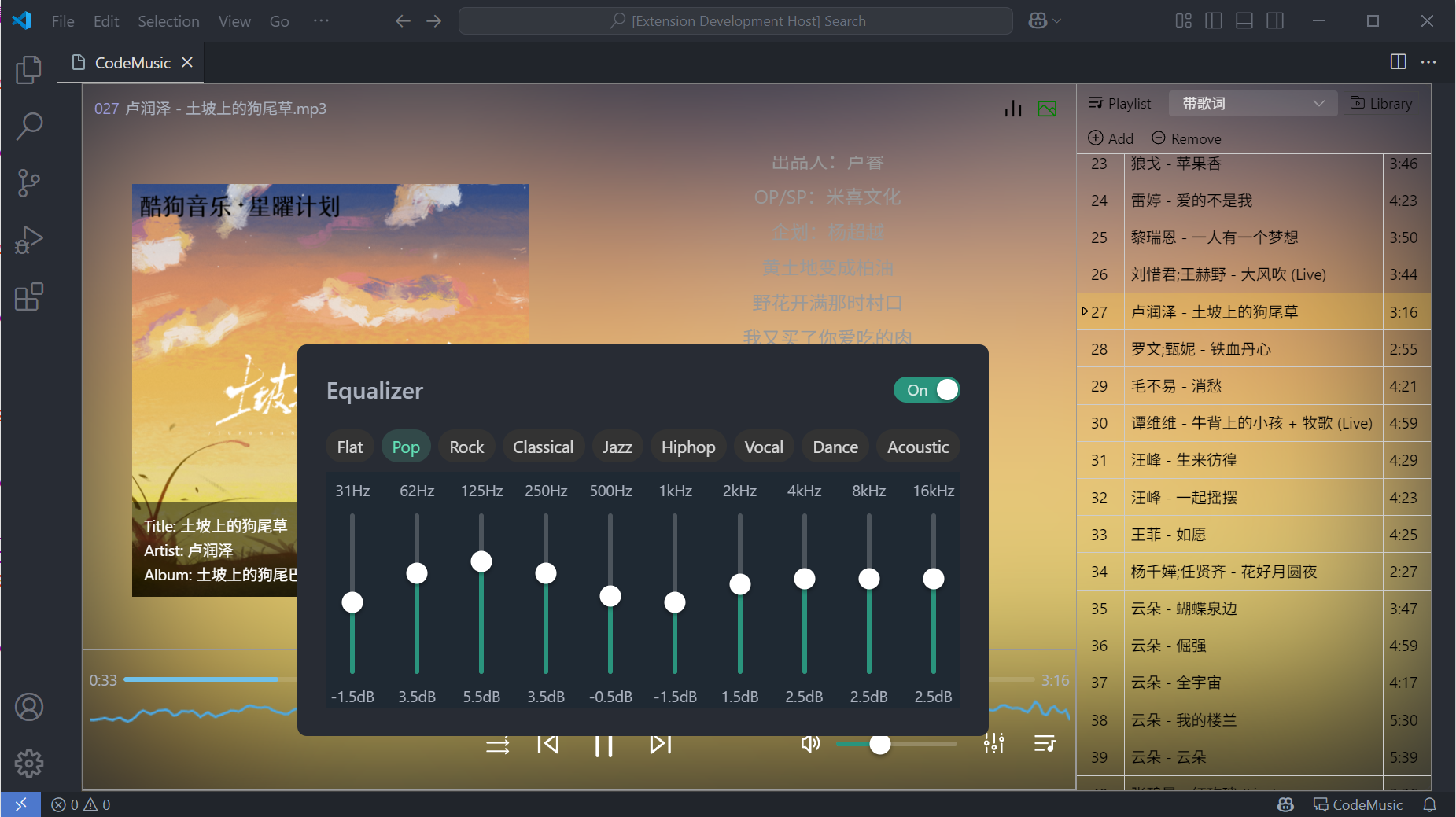The image size is (1456, 817).
Task: Open Extensions view
Action: click(x=29, y=297)
